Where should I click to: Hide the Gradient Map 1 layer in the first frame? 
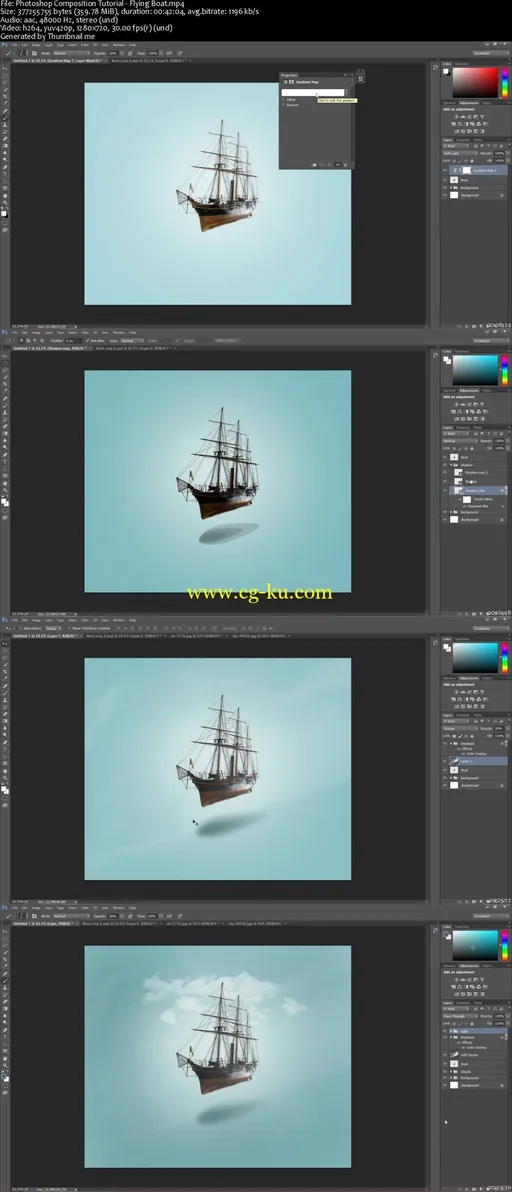445,170
